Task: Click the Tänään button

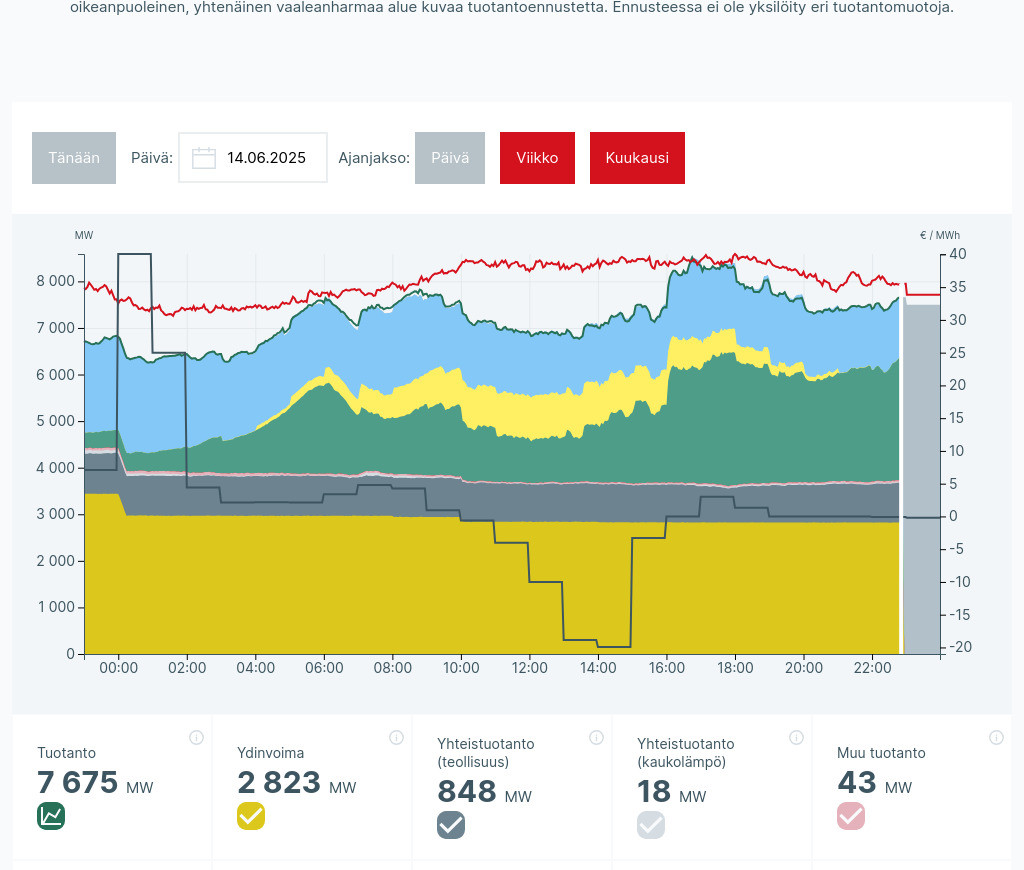Action: coord(74,158)
